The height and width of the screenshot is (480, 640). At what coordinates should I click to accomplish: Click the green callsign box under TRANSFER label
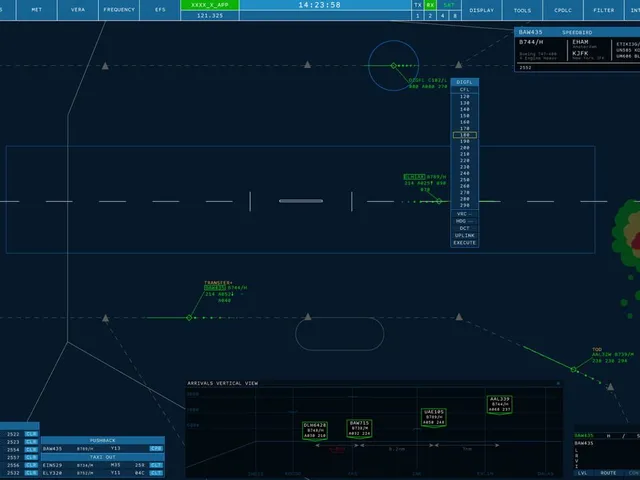click(215, 288)
